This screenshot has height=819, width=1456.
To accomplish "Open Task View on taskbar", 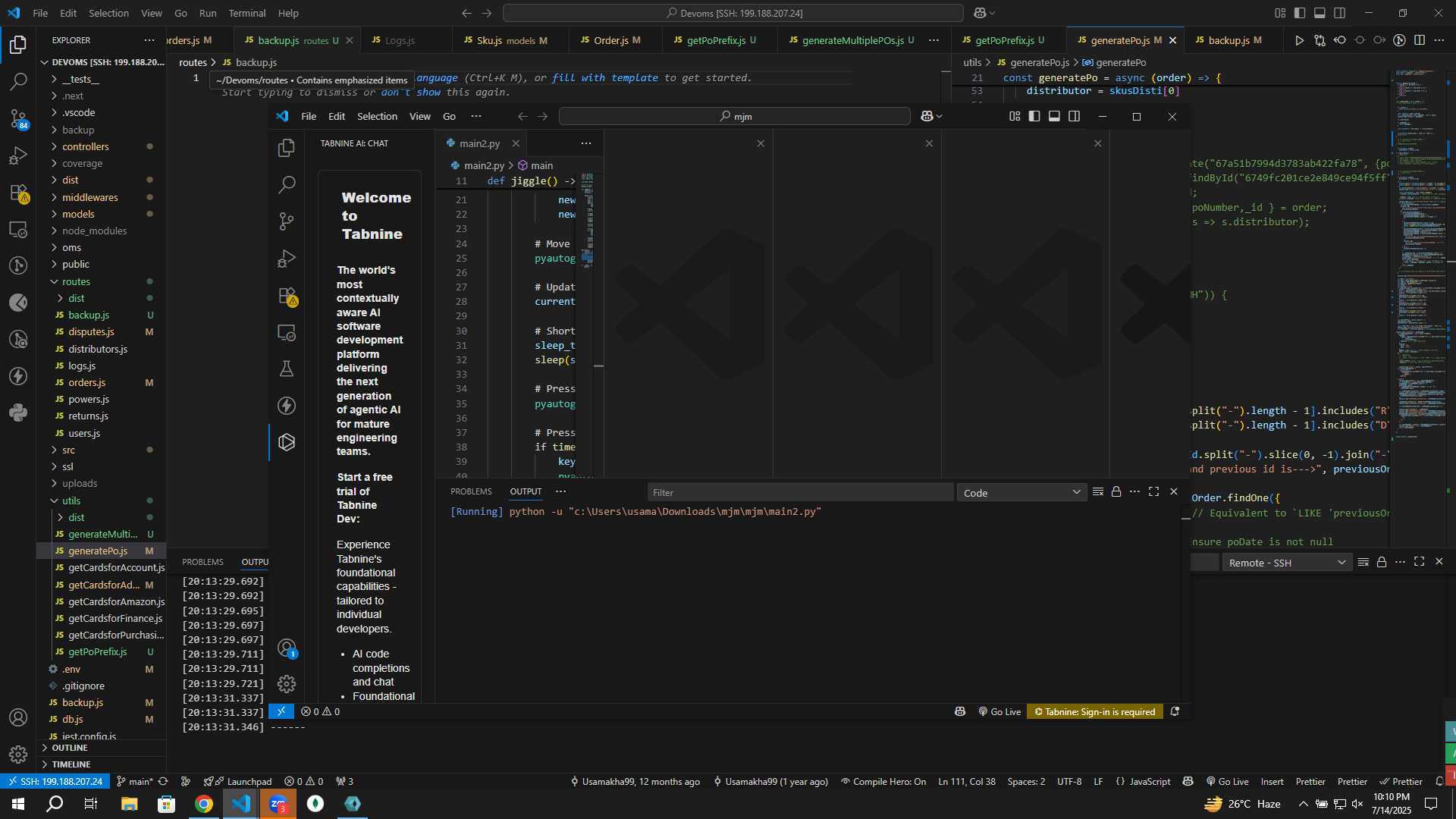I will 91,804.
